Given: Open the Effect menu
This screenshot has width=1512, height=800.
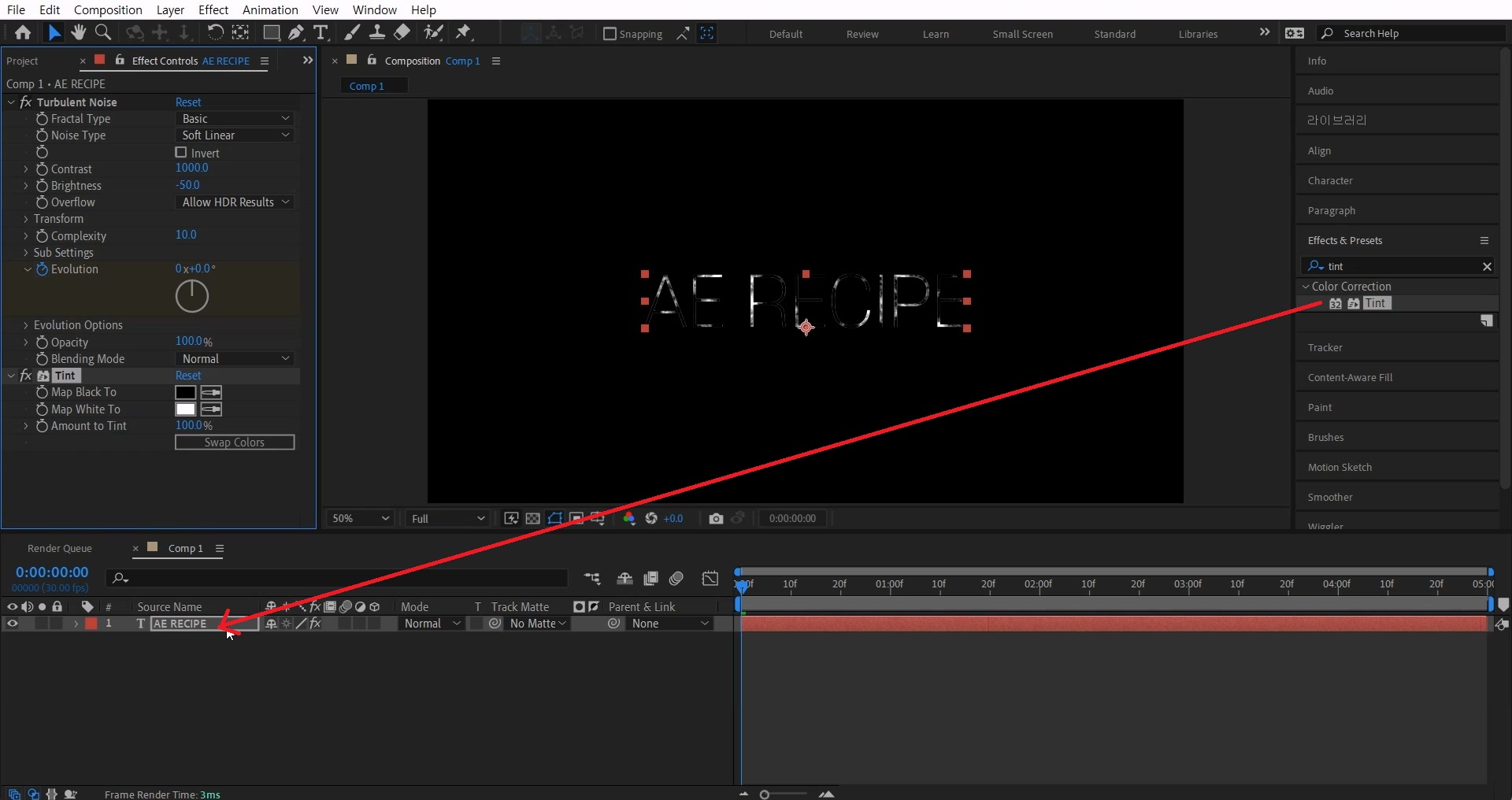Looking at the screenshot, I should [213, 9].
